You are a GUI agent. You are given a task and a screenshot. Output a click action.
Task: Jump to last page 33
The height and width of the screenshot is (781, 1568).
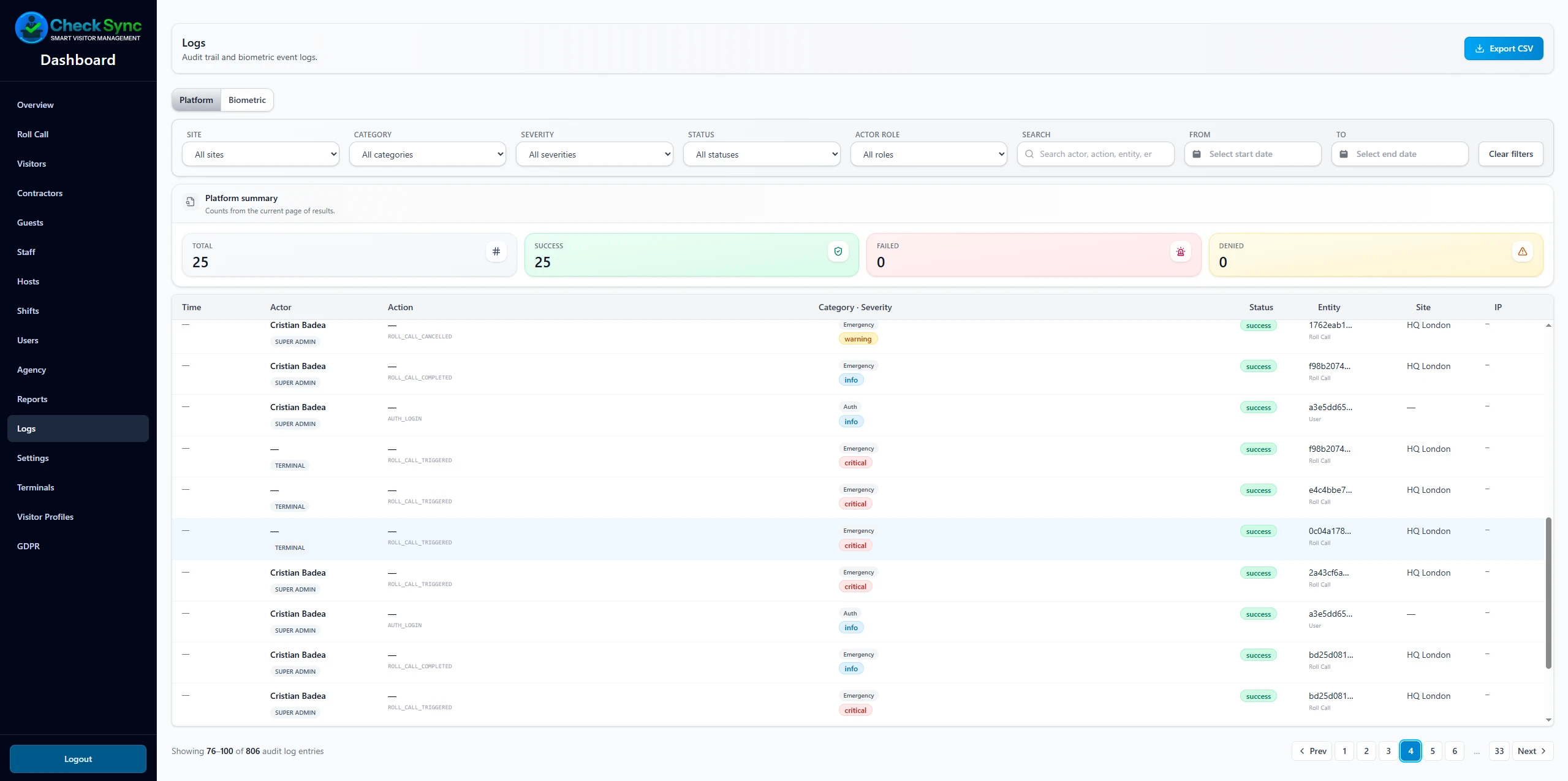[1499, 751]
